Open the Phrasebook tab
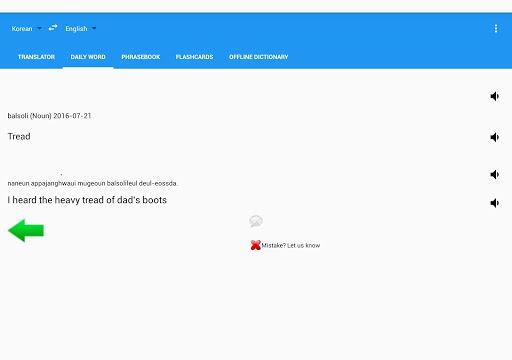Image resolution: width=512 pixels, height=360 pixels. click(x=141, y=57)
